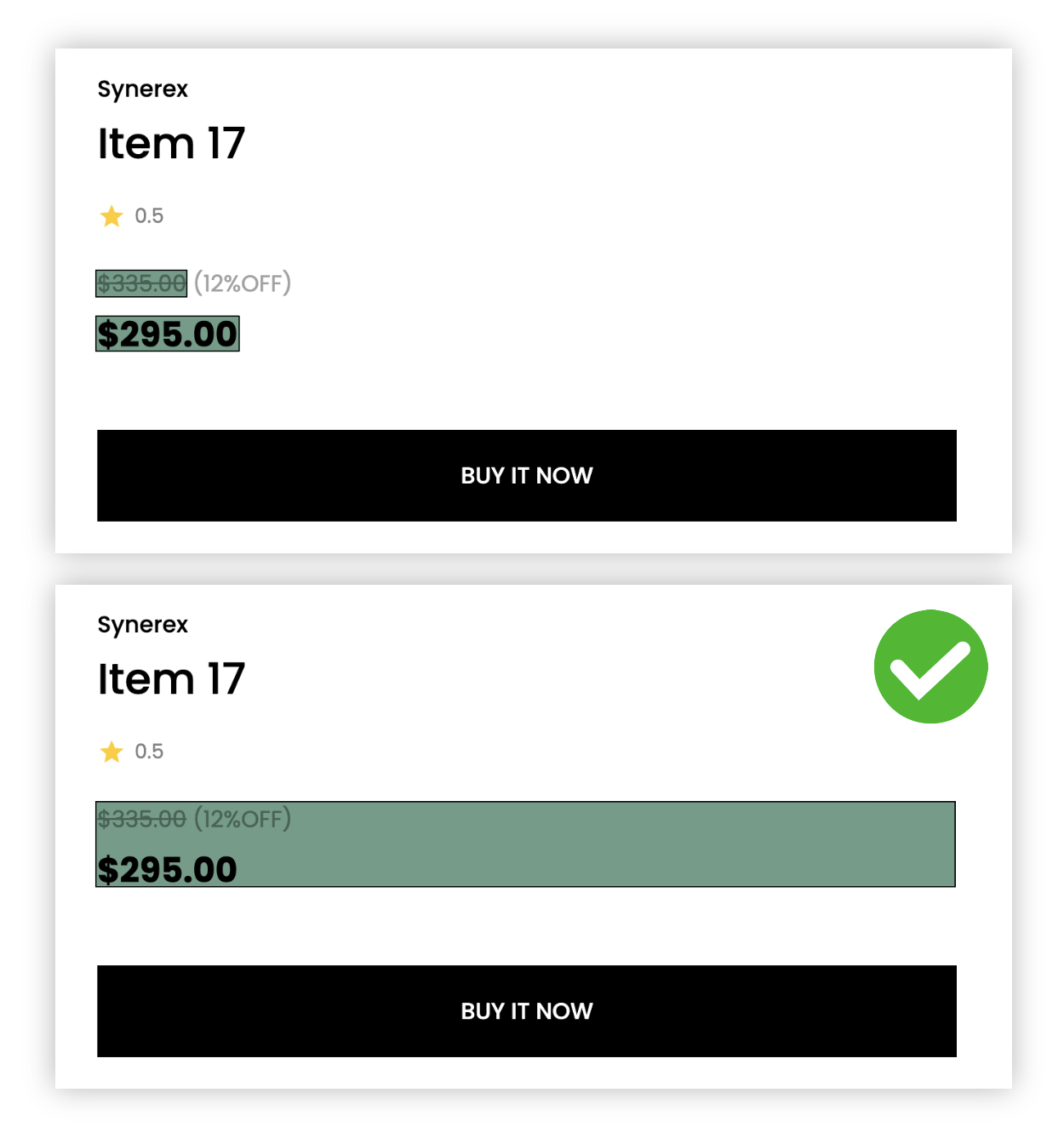Image resolution: width=1064 pixels, height=1127 pixels.
Task: Click blank area between star and checkmark
Action: 511,752
